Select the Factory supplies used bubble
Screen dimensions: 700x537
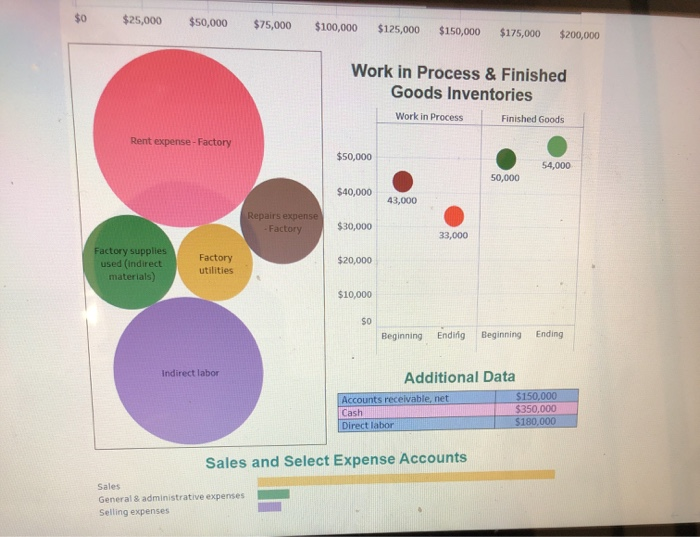[130, 262]
